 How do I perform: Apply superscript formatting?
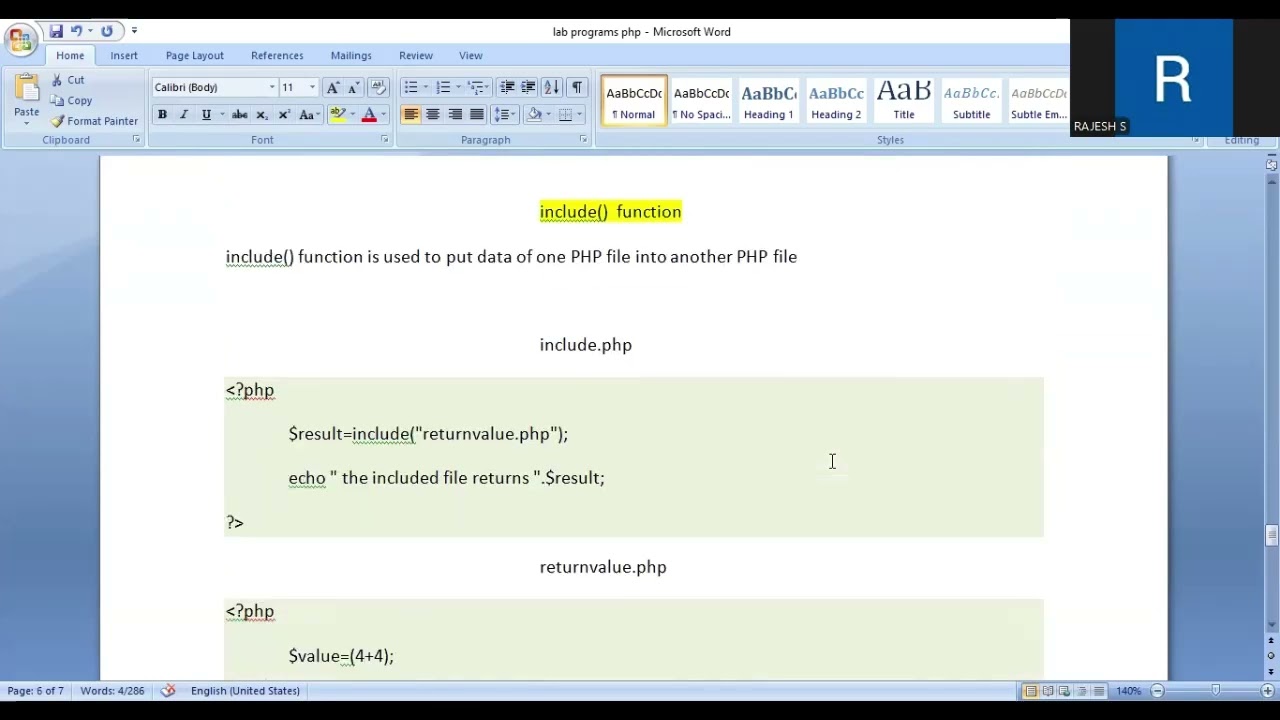click(284, 115)
